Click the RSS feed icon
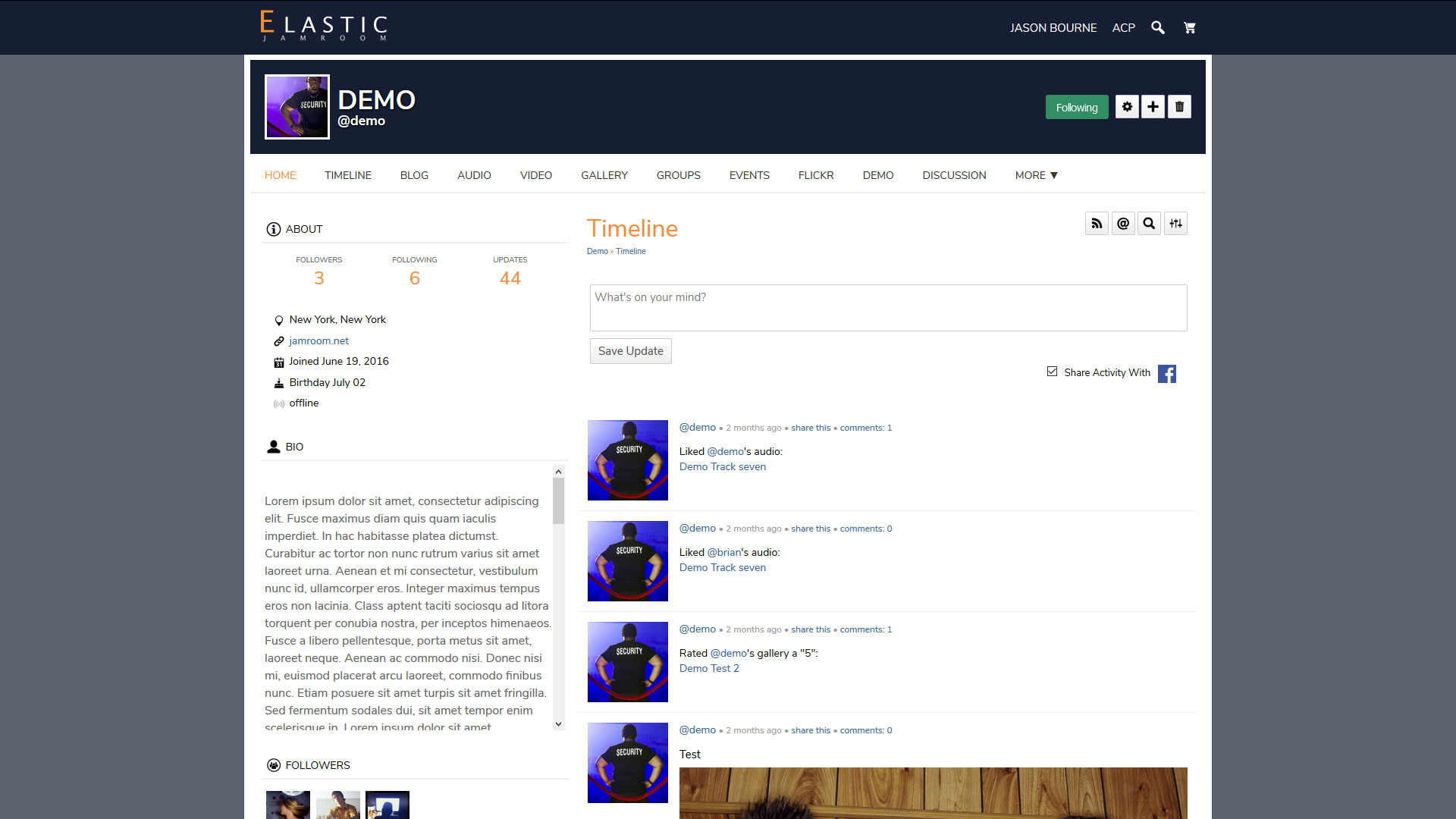 [x=1097, y=224]
